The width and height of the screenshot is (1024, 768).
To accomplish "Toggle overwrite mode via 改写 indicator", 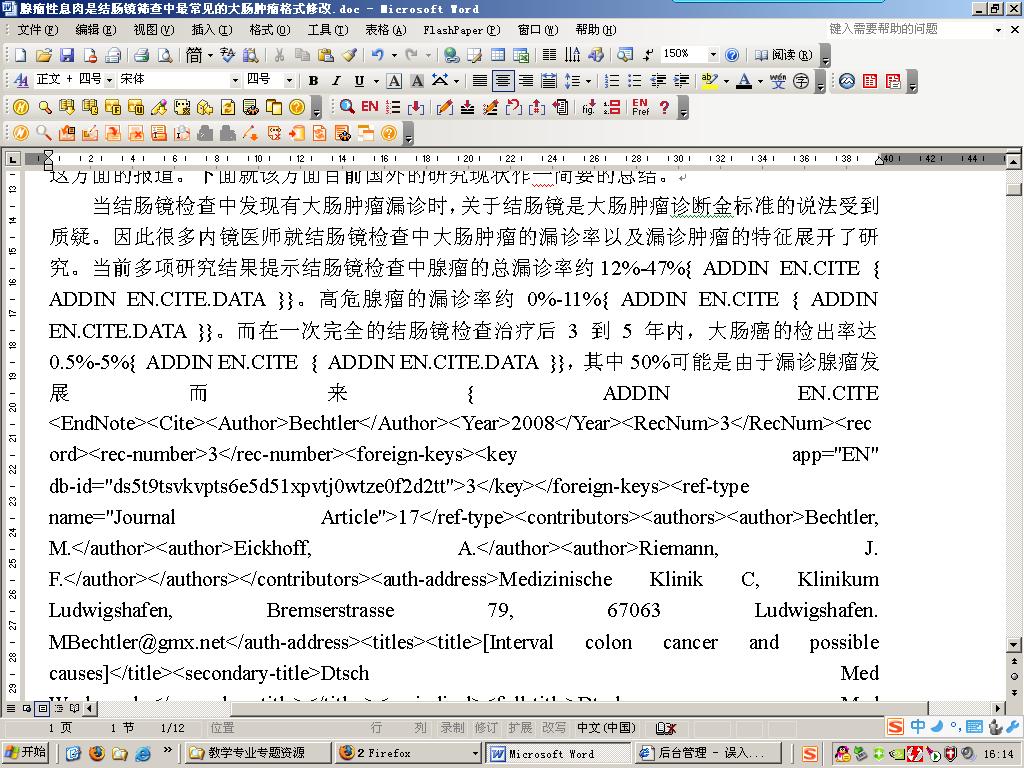I will 552,729.
